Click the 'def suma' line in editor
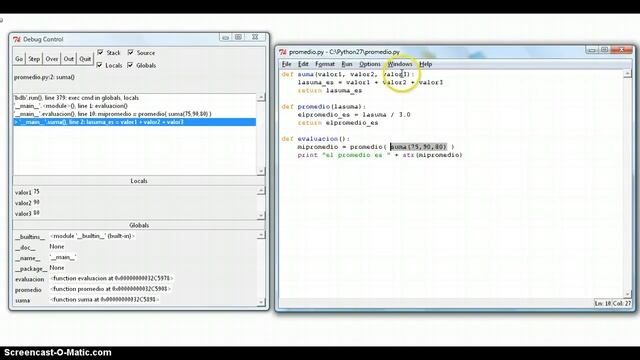Viewport: 640px width, 360px height. click(347, 74)
